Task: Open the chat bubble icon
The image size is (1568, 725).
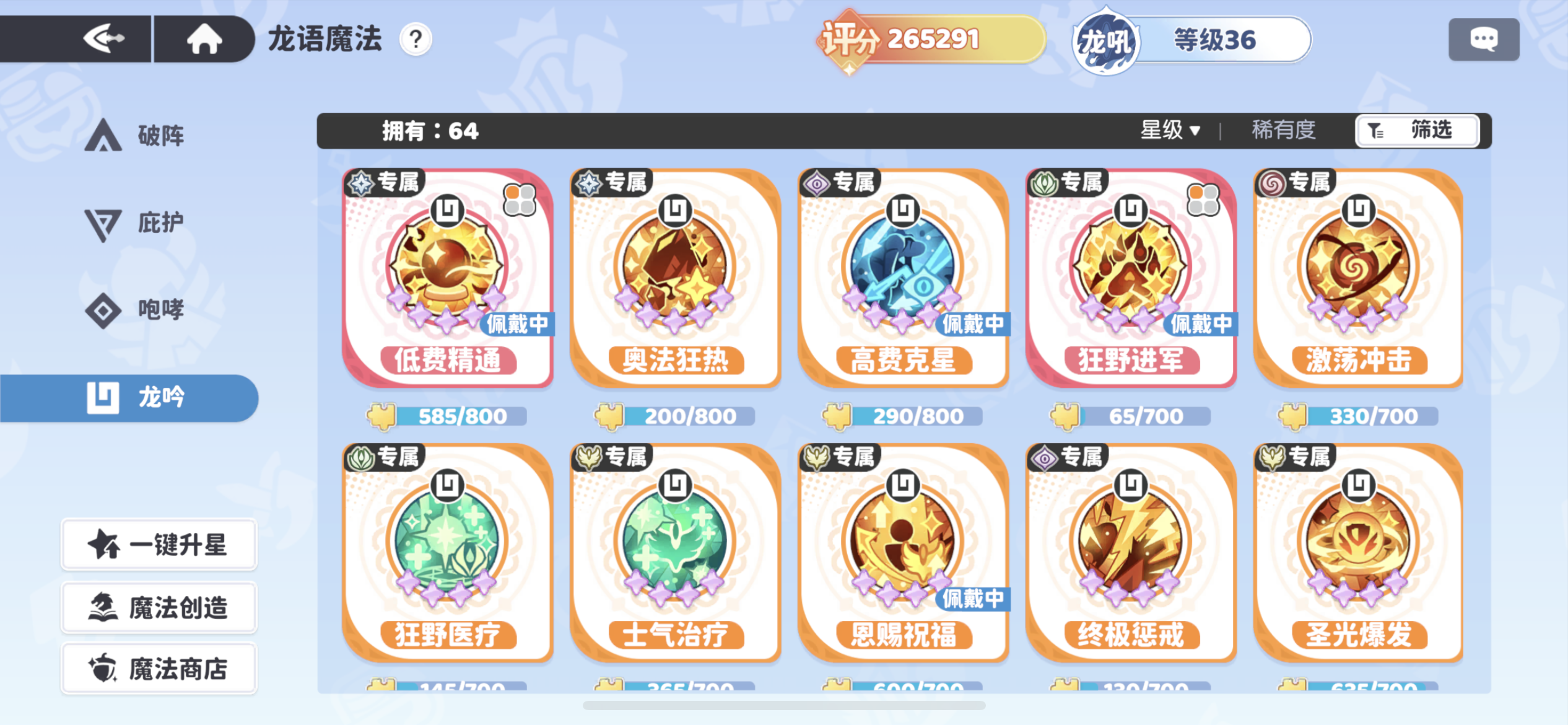Action: click(x=1484, y=40)
